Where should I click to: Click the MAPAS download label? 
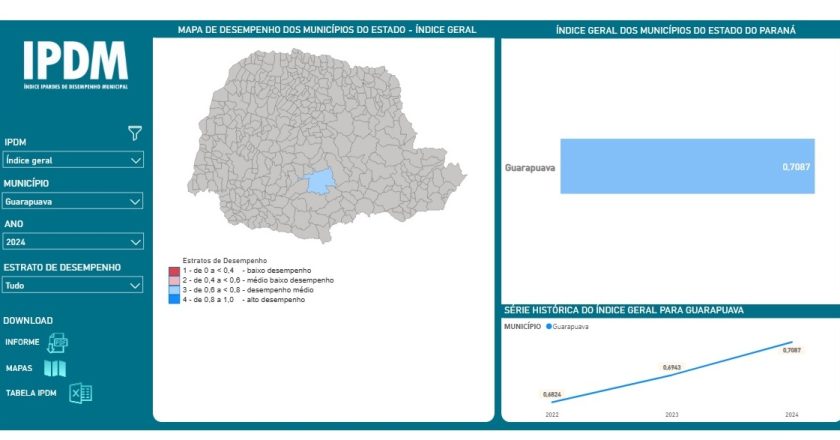(x=19, y=368)
